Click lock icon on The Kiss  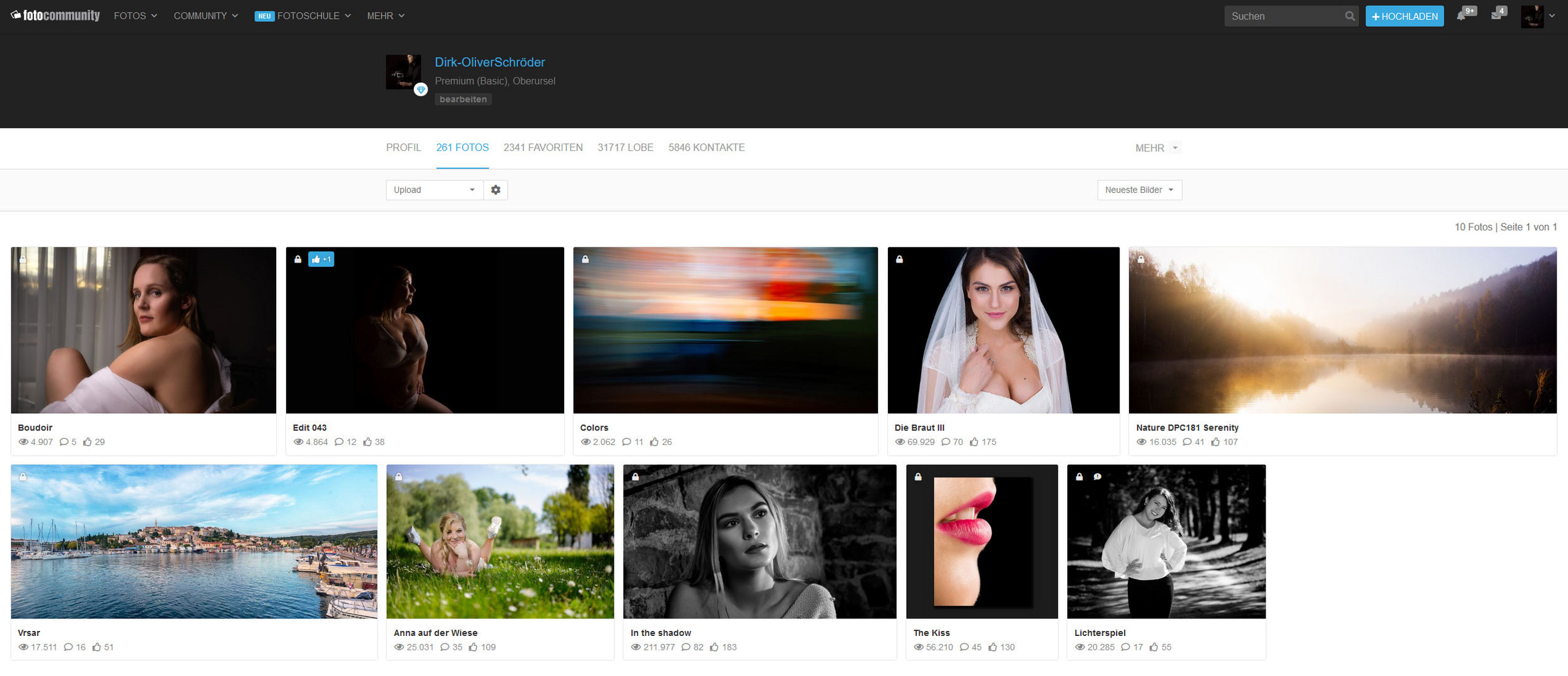918,477
